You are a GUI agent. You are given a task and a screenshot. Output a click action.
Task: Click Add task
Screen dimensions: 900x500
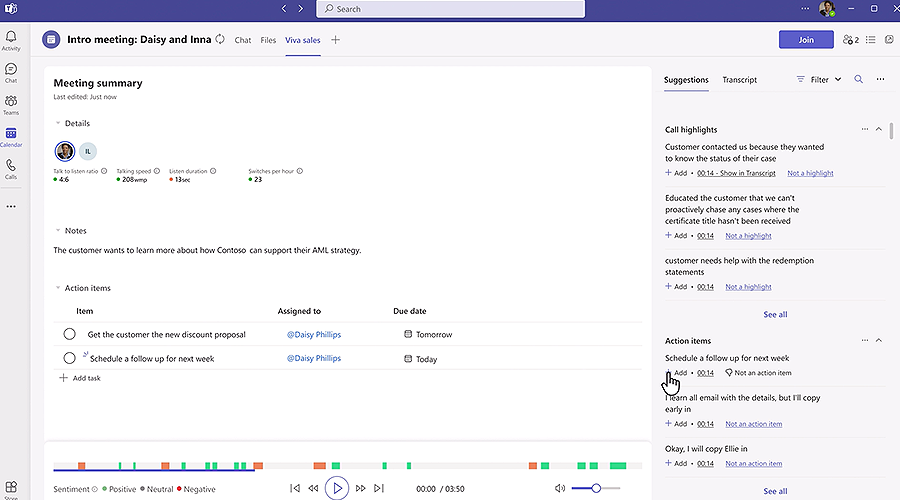pyautogui.click(x=80, y=378)
